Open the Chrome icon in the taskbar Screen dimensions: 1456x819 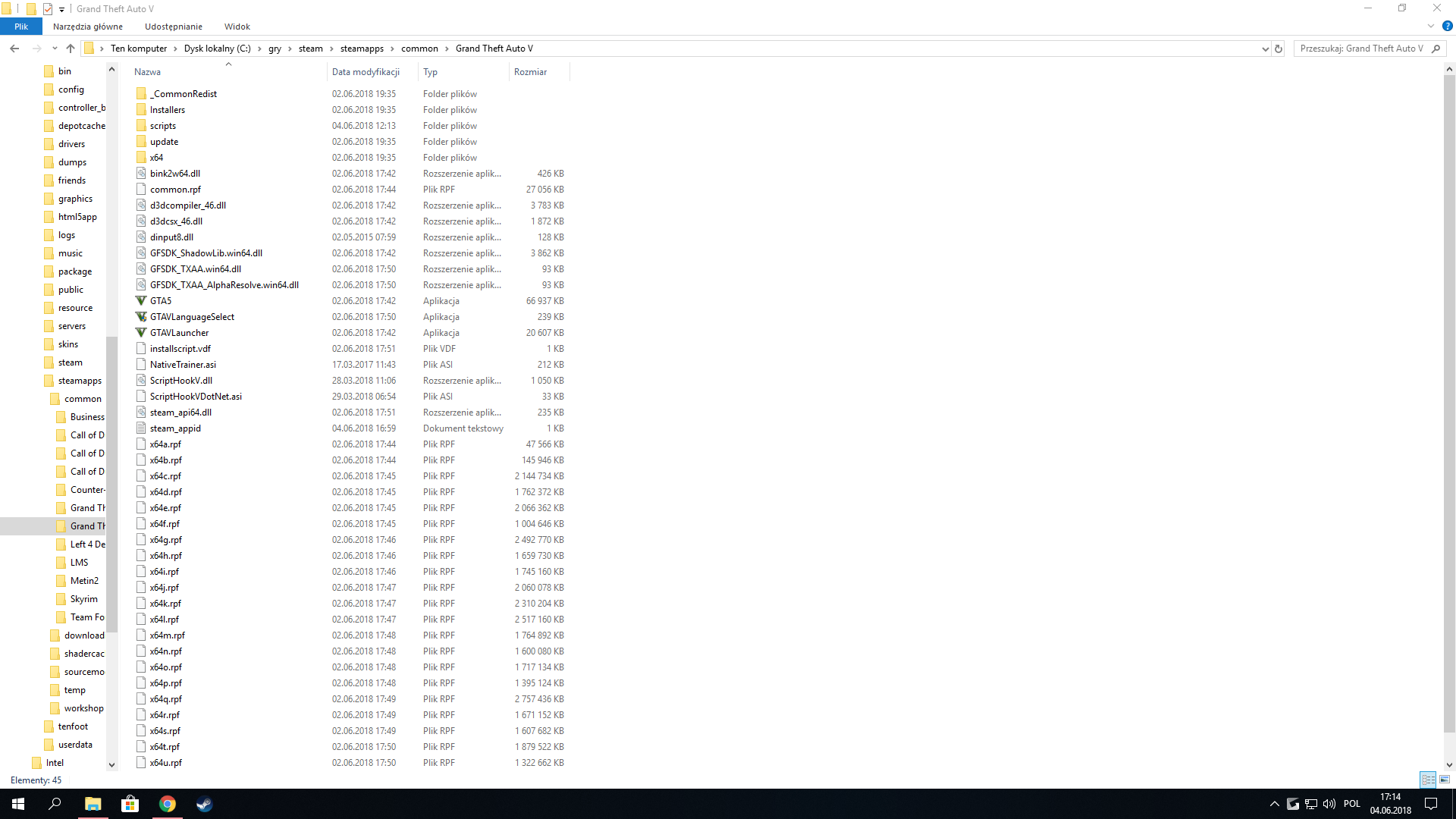click(x=168, y=804)
